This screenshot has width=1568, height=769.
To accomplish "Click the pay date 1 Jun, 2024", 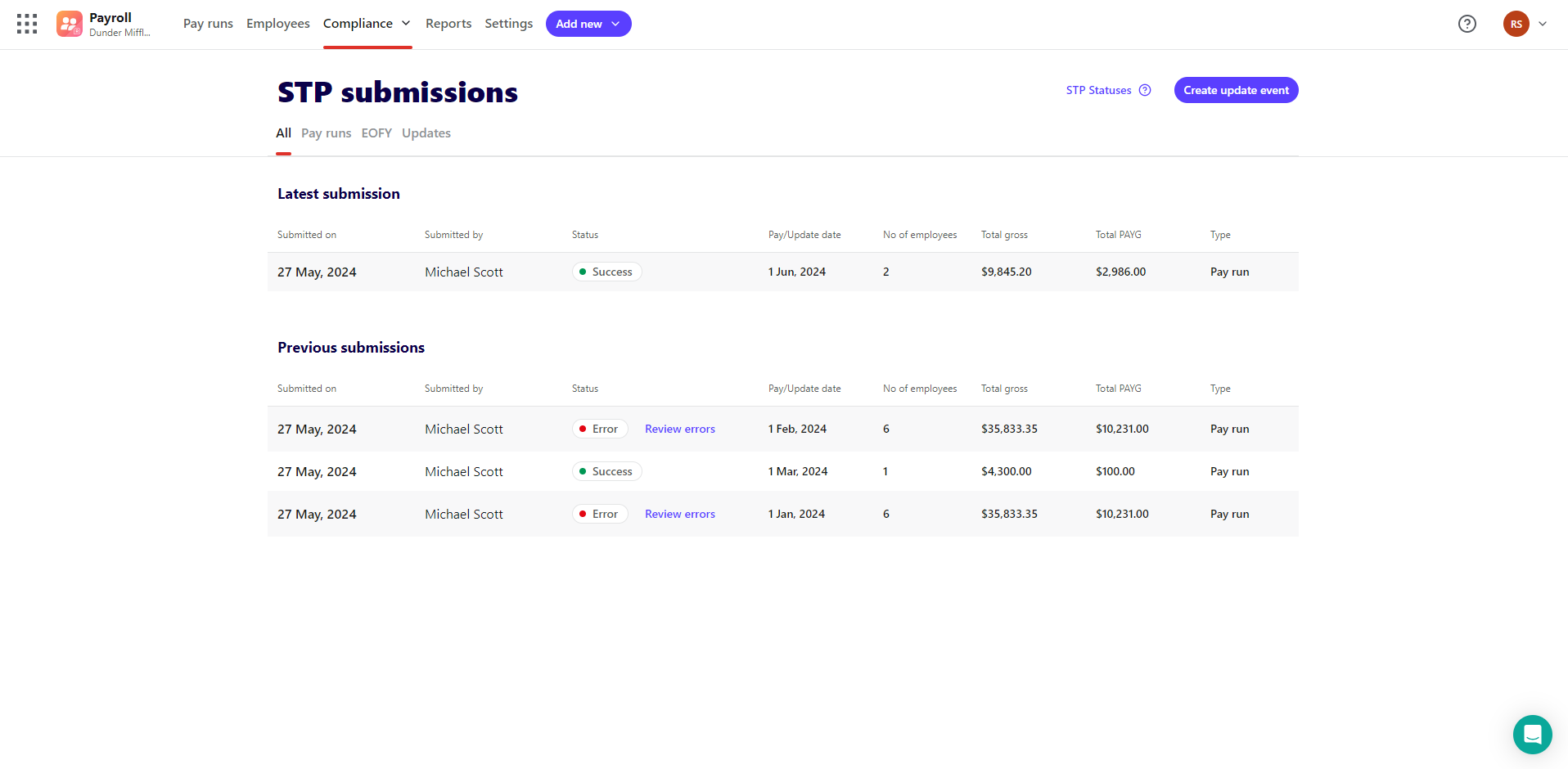I will [x=797, y=272].
